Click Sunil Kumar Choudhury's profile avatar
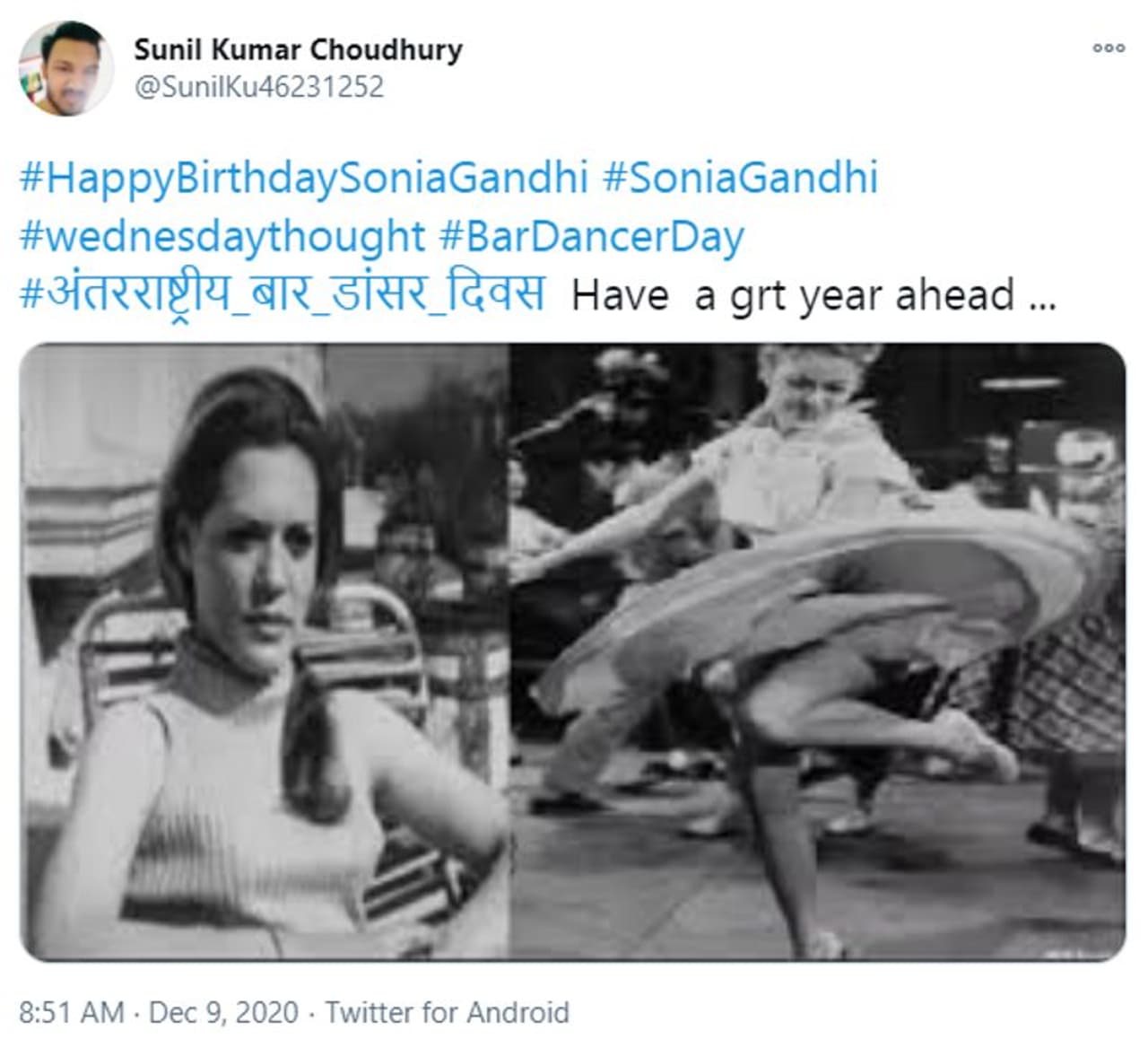 (x=65, y=68)
